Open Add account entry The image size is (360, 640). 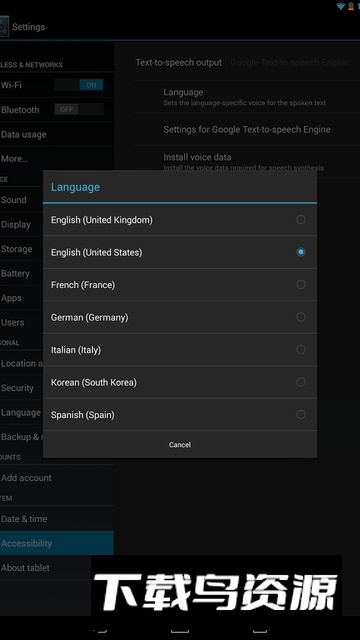(57, 478)
